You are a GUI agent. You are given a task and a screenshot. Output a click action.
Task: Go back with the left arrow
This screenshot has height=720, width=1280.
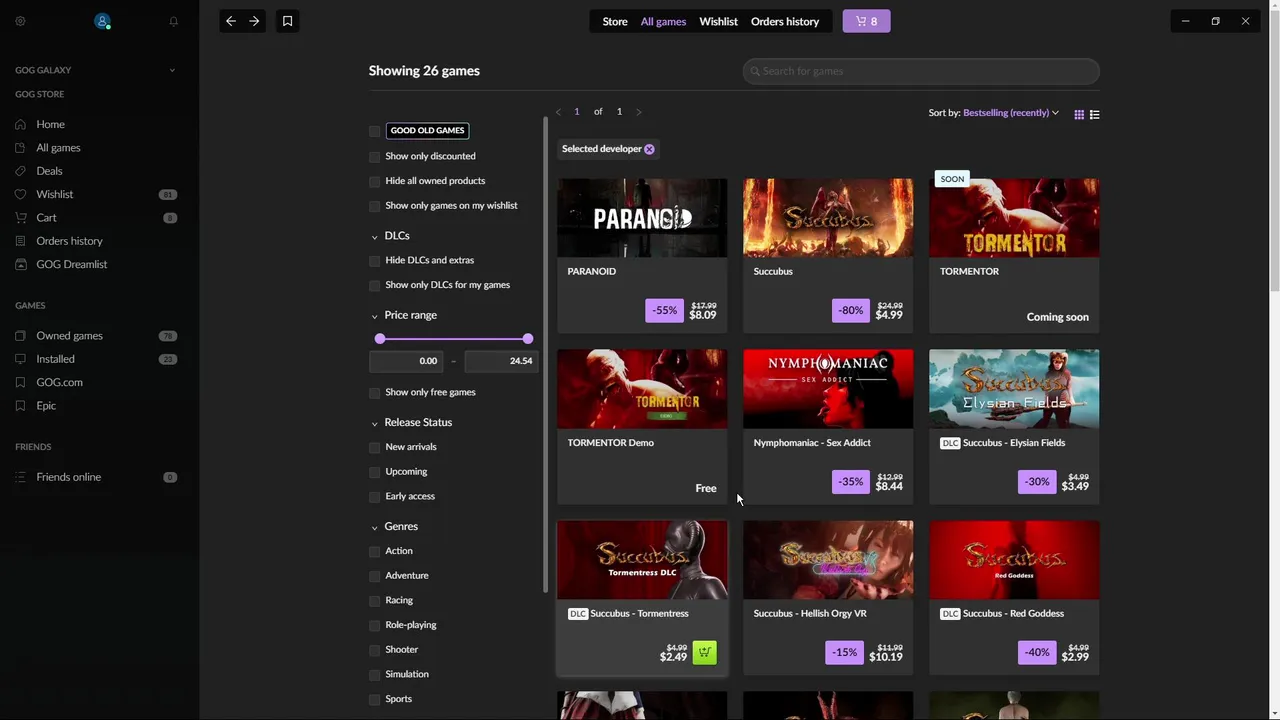point(231,21)
